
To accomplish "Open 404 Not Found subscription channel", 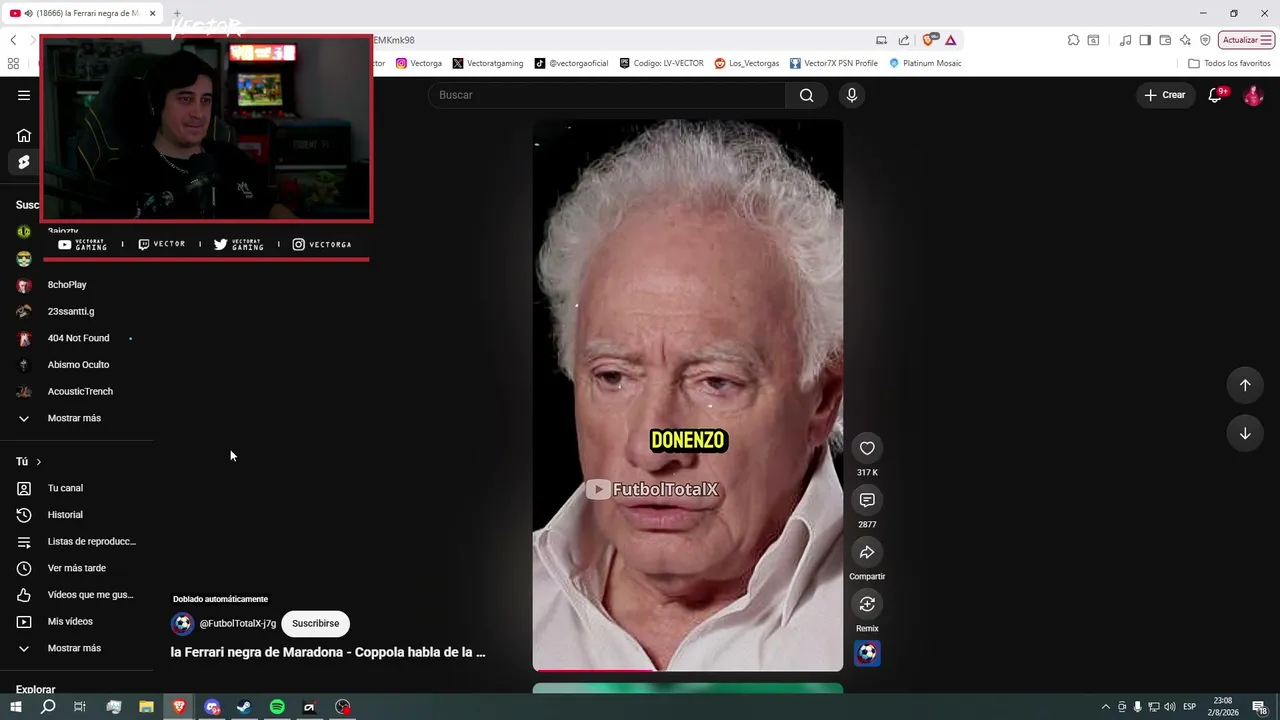I will [77, 338].
